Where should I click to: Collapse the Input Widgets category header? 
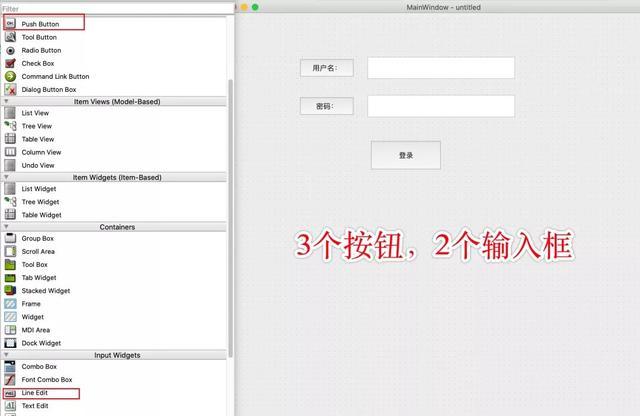point(116,355)
